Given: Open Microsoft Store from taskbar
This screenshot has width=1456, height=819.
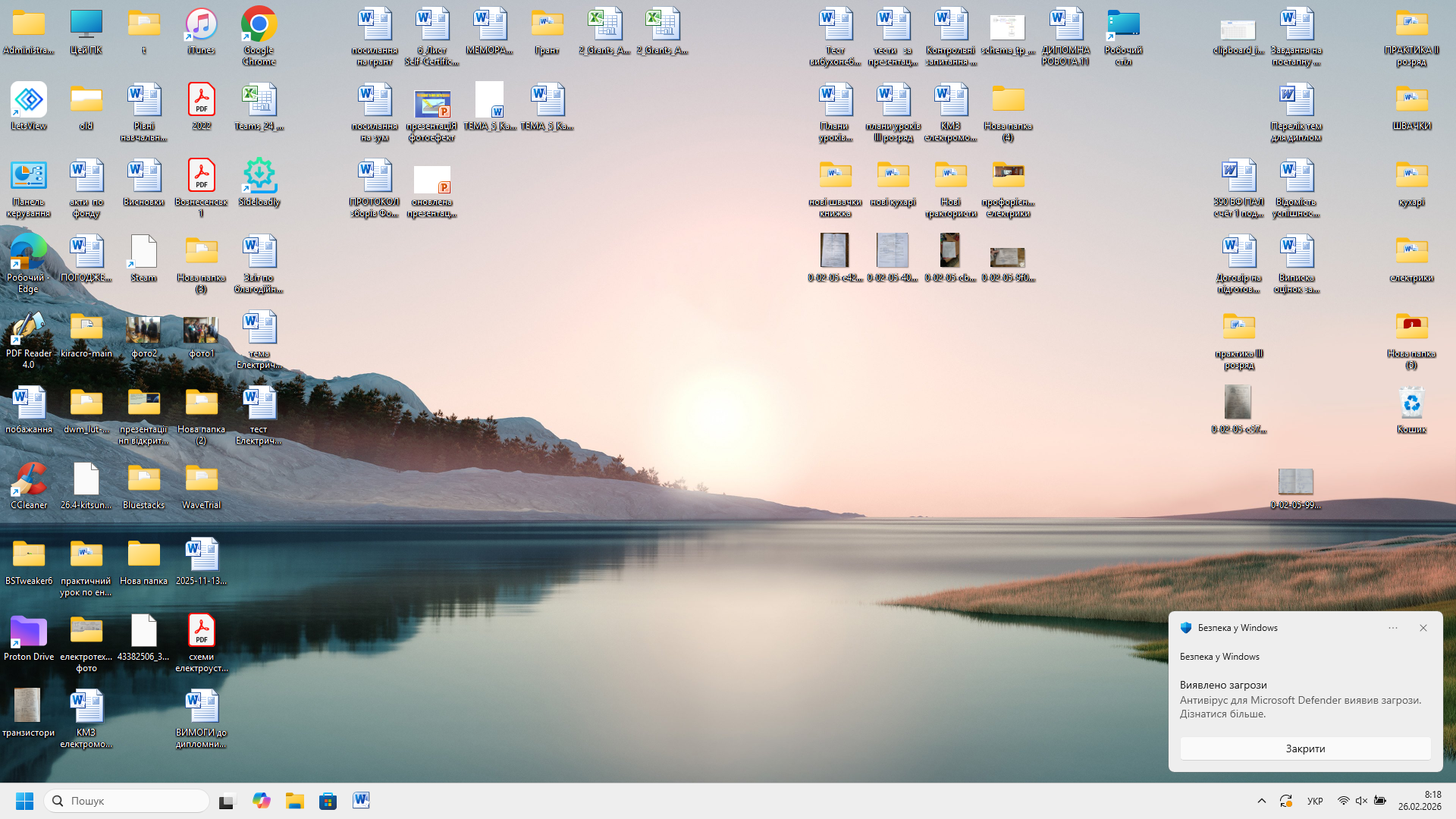Looking at the screenshot, I should (328, 801).
